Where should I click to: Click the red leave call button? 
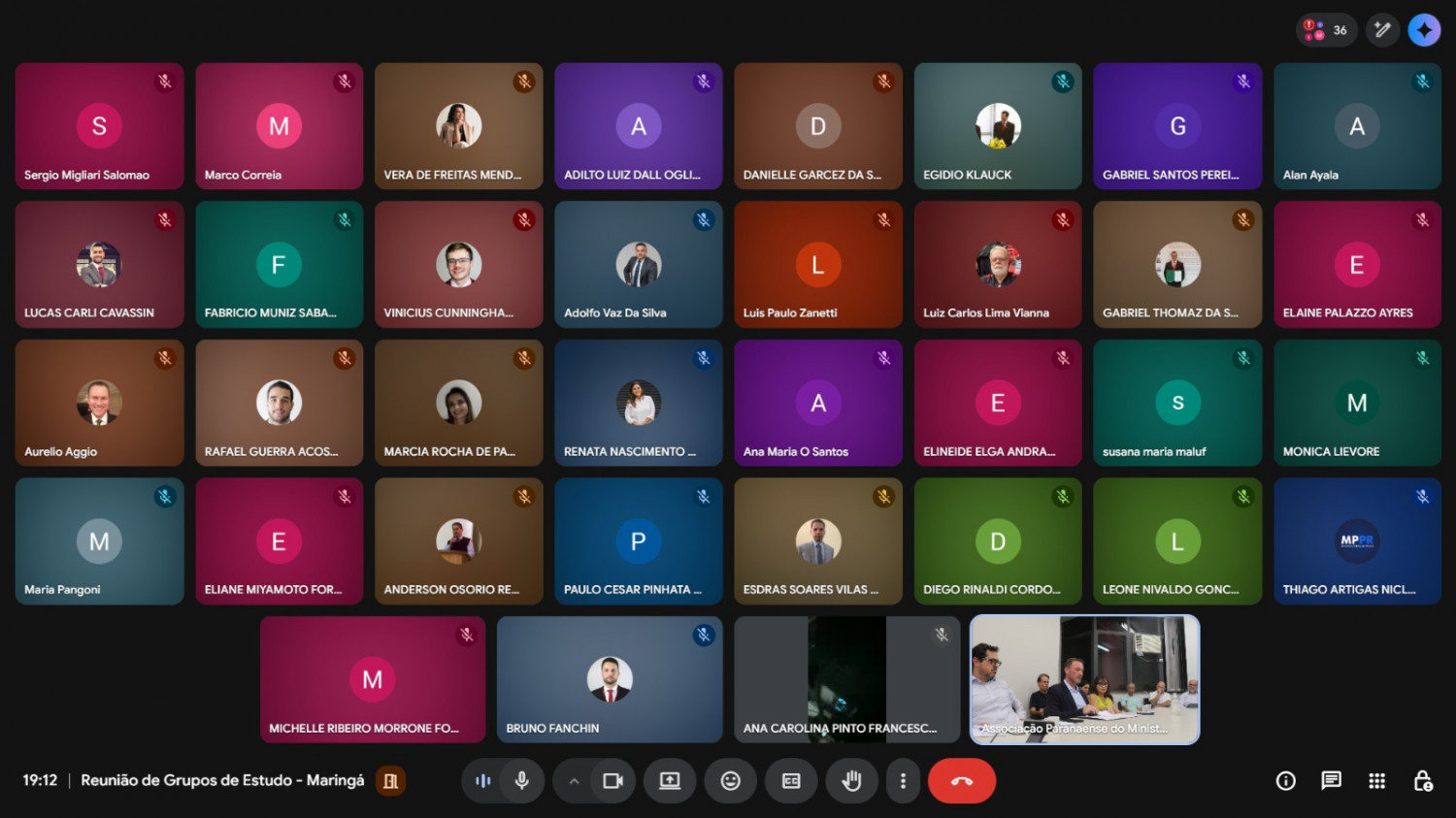(961, 781)
